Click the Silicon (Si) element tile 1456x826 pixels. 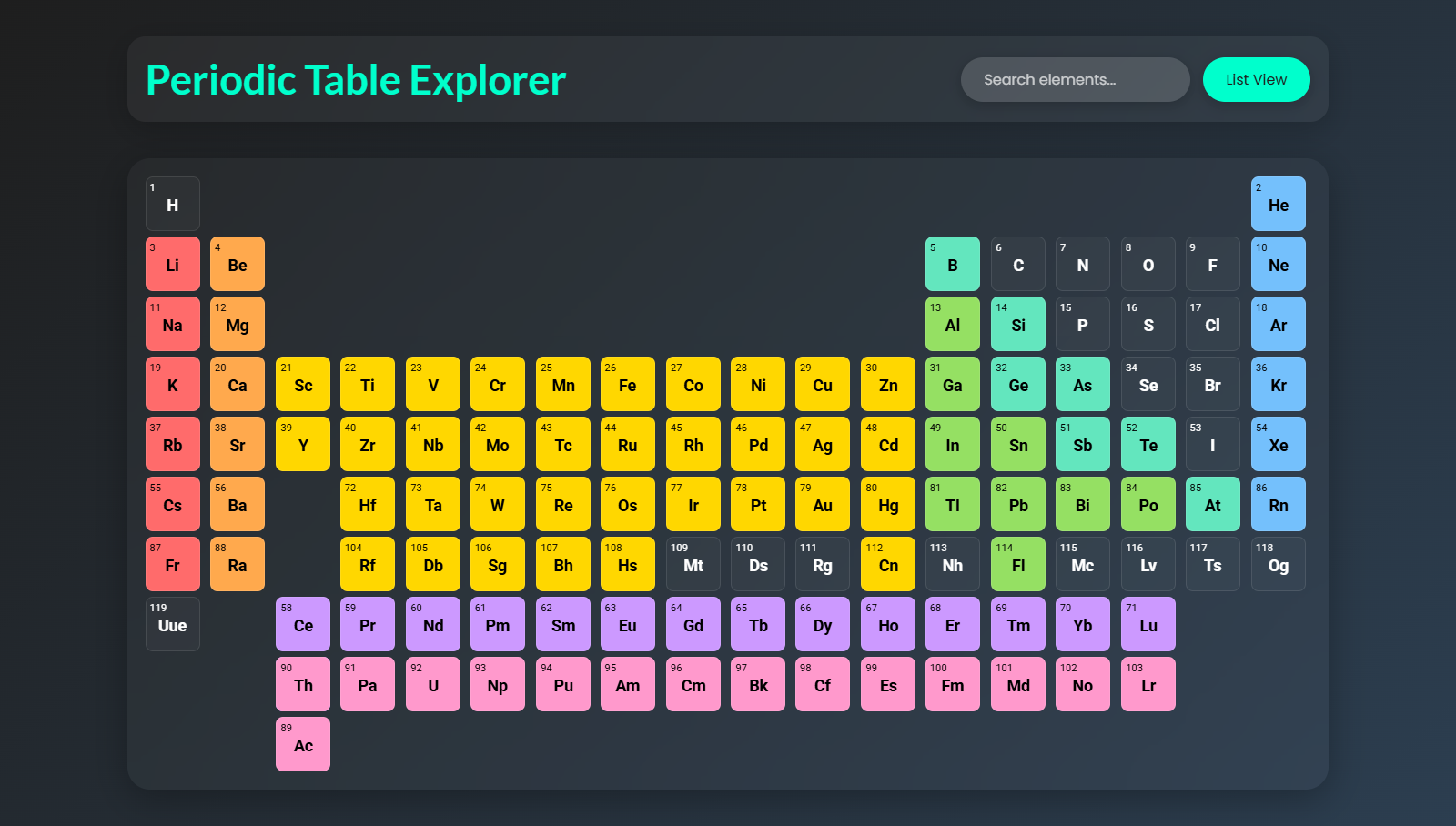coord(1018,324)
